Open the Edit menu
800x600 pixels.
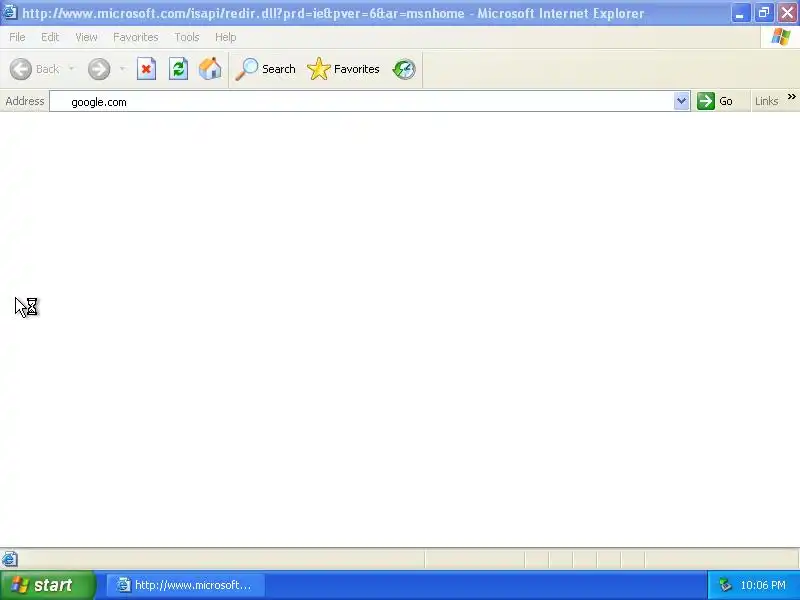pyautogui.click(x=50, y=37)
